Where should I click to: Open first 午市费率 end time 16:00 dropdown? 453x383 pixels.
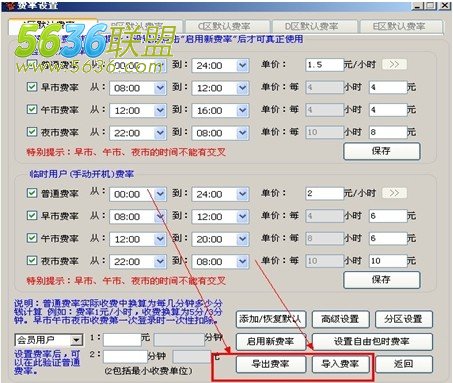(x=243, y=110)
